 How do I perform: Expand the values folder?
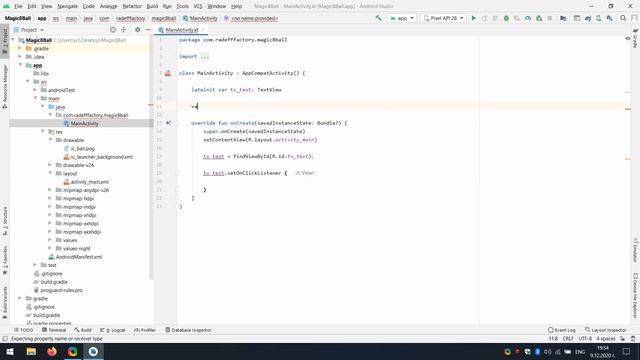click(50, 240)
